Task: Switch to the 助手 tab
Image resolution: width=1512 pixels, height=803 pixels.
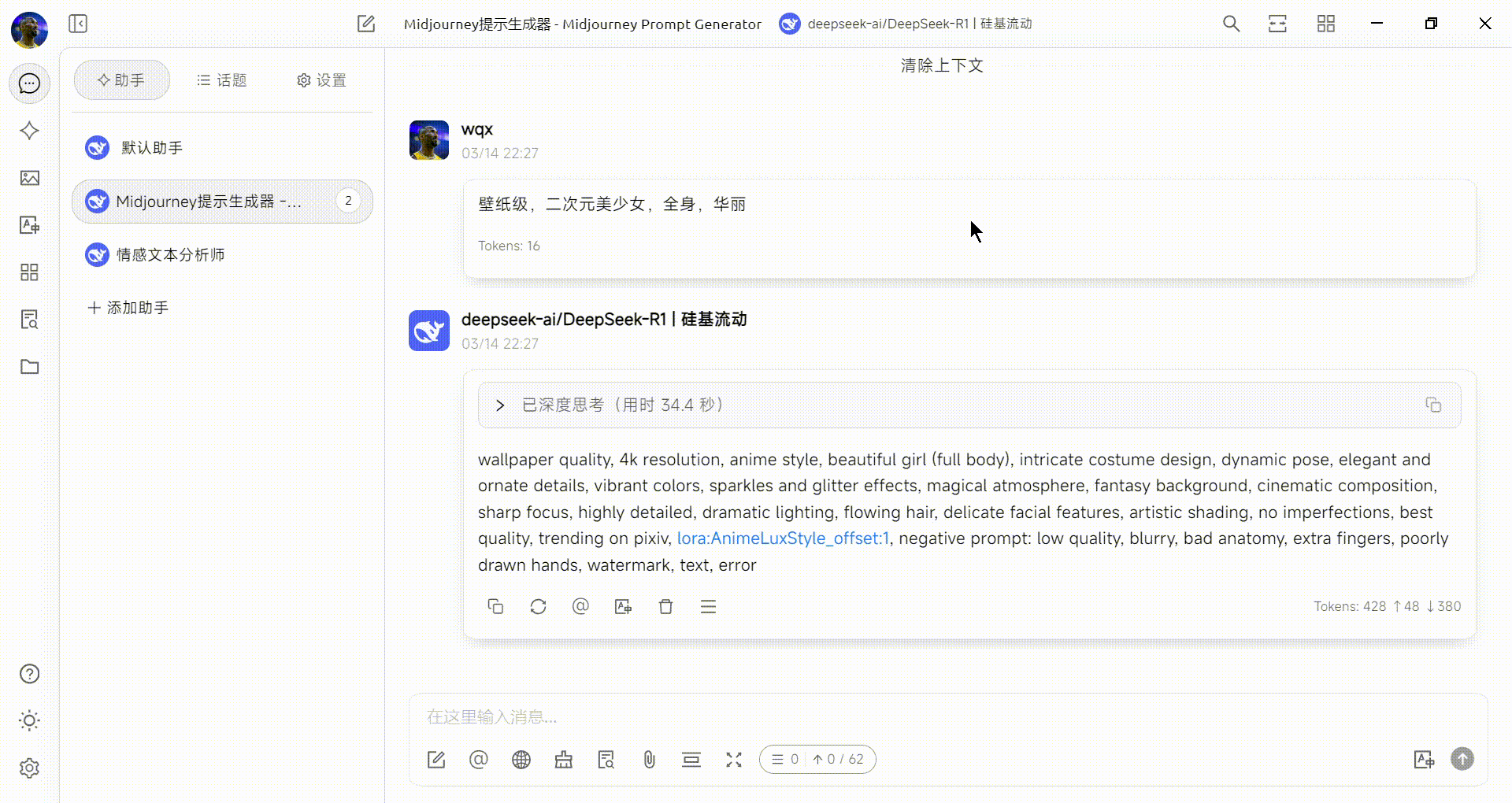Action: coord(121,80)
